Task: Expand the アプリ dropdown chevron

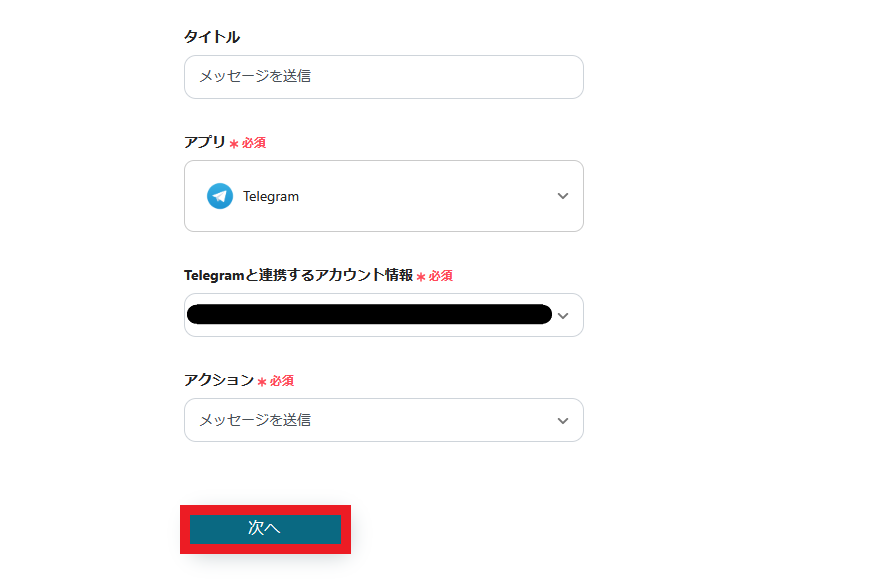Action: coord(562,196)
